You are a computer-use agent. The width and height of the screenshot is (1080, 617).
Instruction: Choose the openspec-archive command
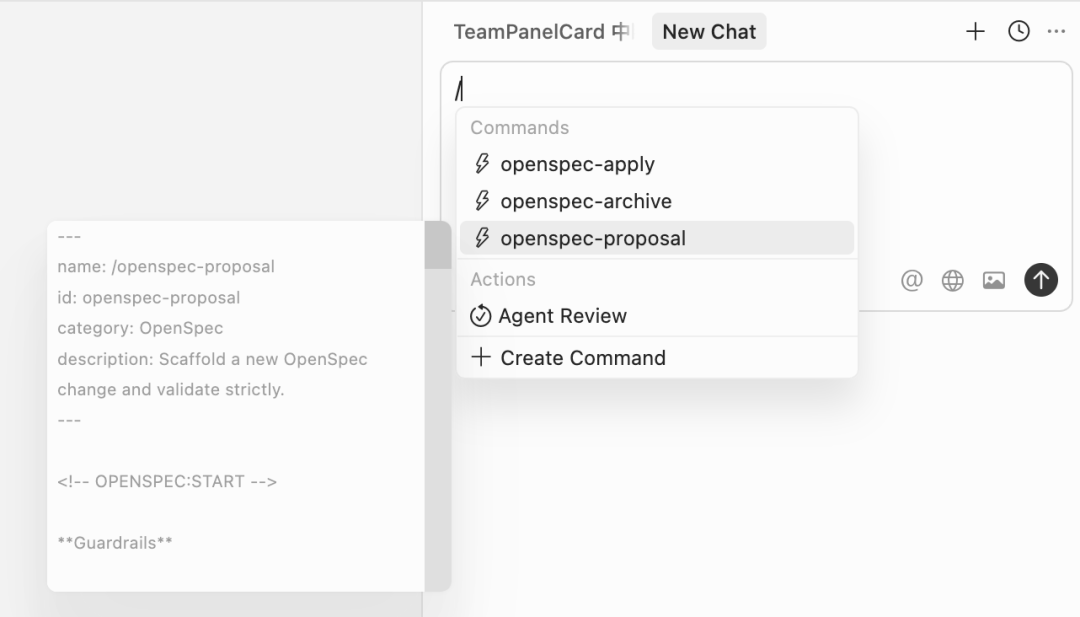[586, 201]
